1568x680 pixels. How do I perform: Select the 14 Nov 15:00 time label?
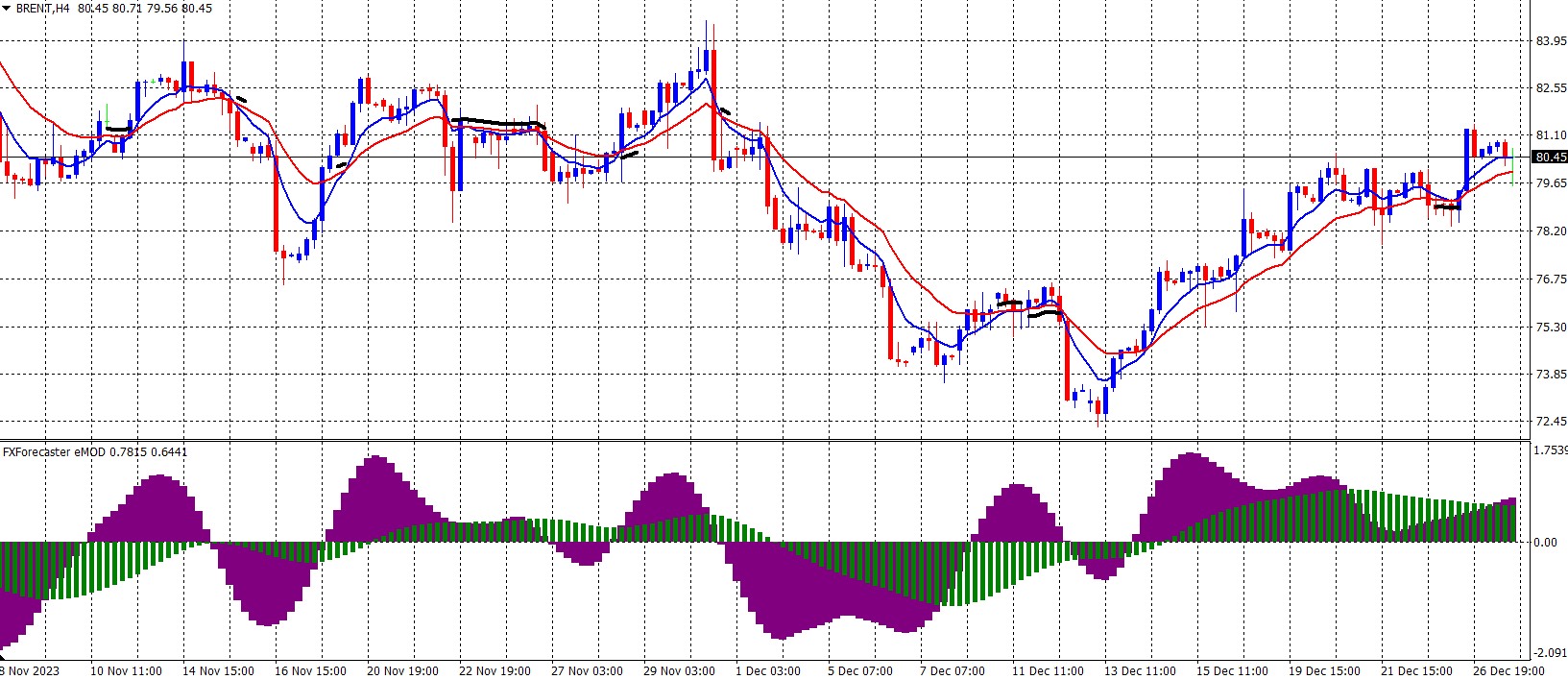(218, 670)
